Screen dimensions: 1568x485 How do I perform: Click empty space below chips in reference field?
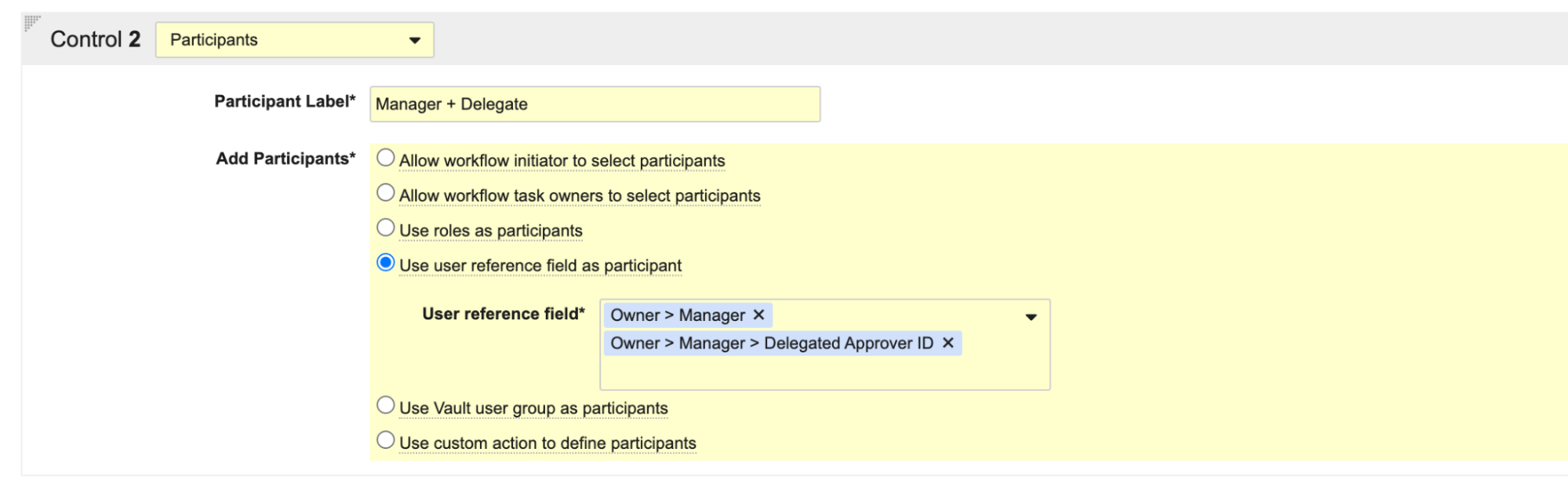point(824,373)
